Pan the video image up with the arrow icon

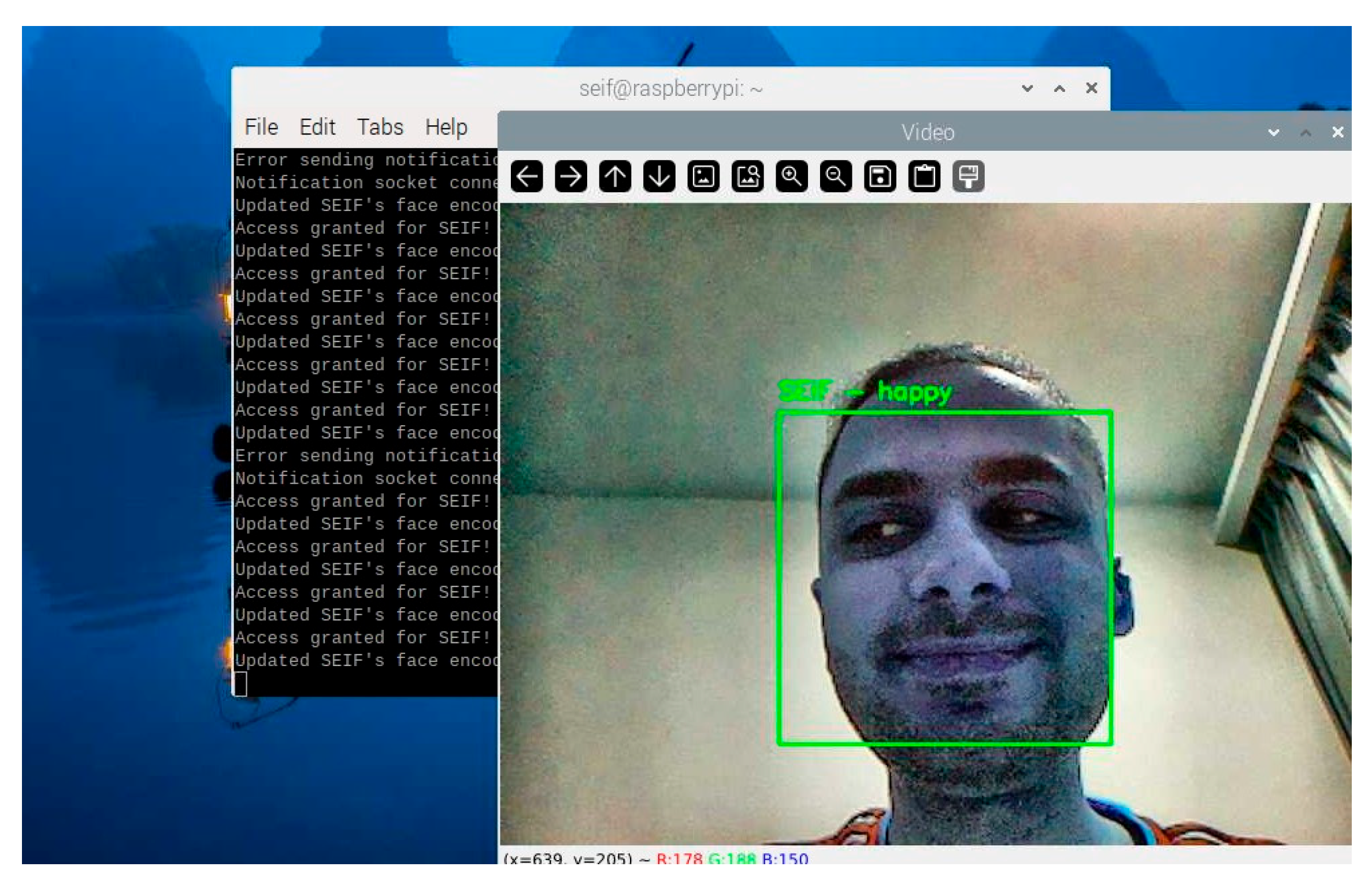(x=615, y=176)
